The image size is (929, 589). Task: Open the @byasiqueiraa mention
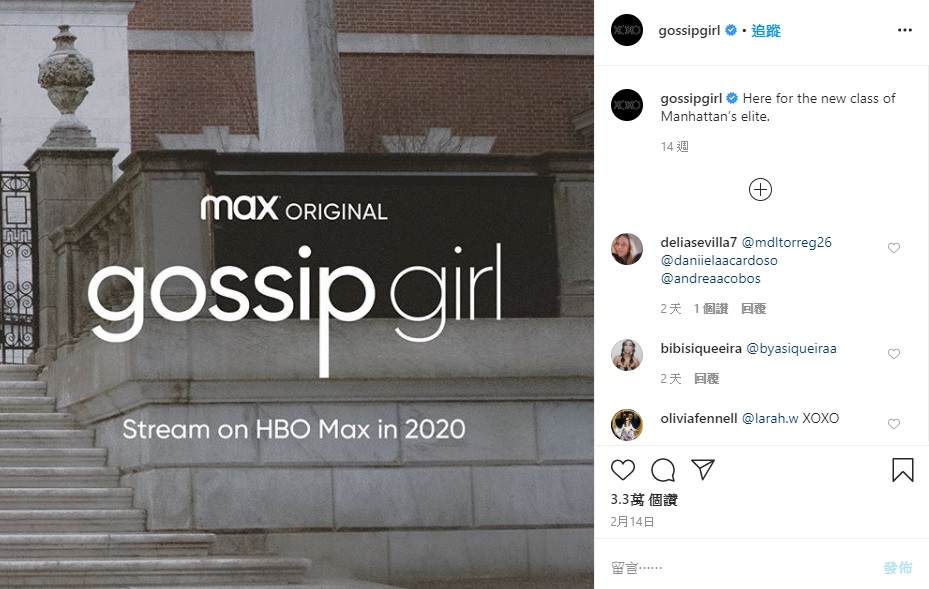click(x=792, y=348)
